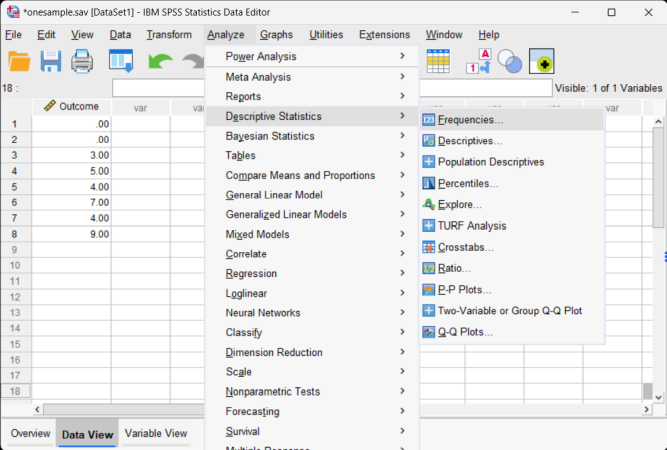The image size is (667, 450).
Task: Expand Compare Means and Proportions arrow
Action: point(402,175)
